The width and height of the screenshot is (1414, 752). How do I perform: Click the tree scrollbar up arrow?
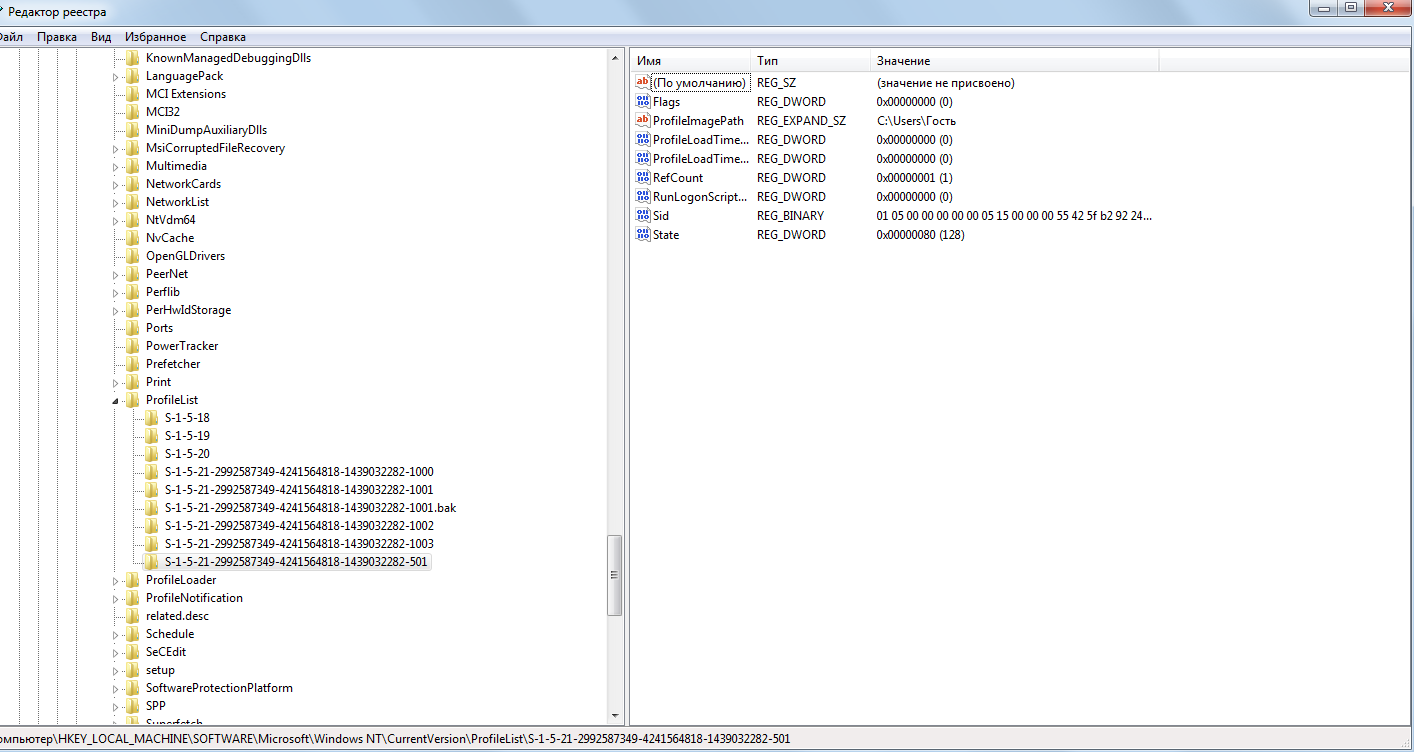pos(615,58)
